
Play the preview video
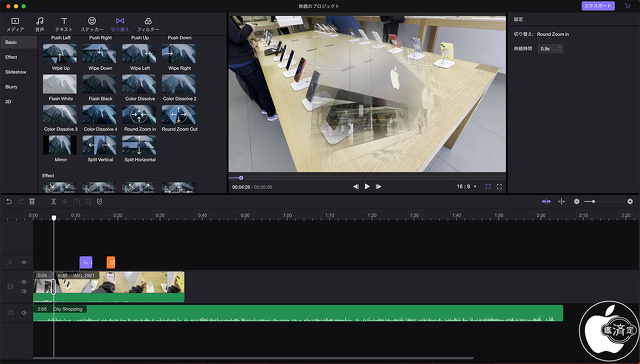pyautogui.click(x=367, y=186)
